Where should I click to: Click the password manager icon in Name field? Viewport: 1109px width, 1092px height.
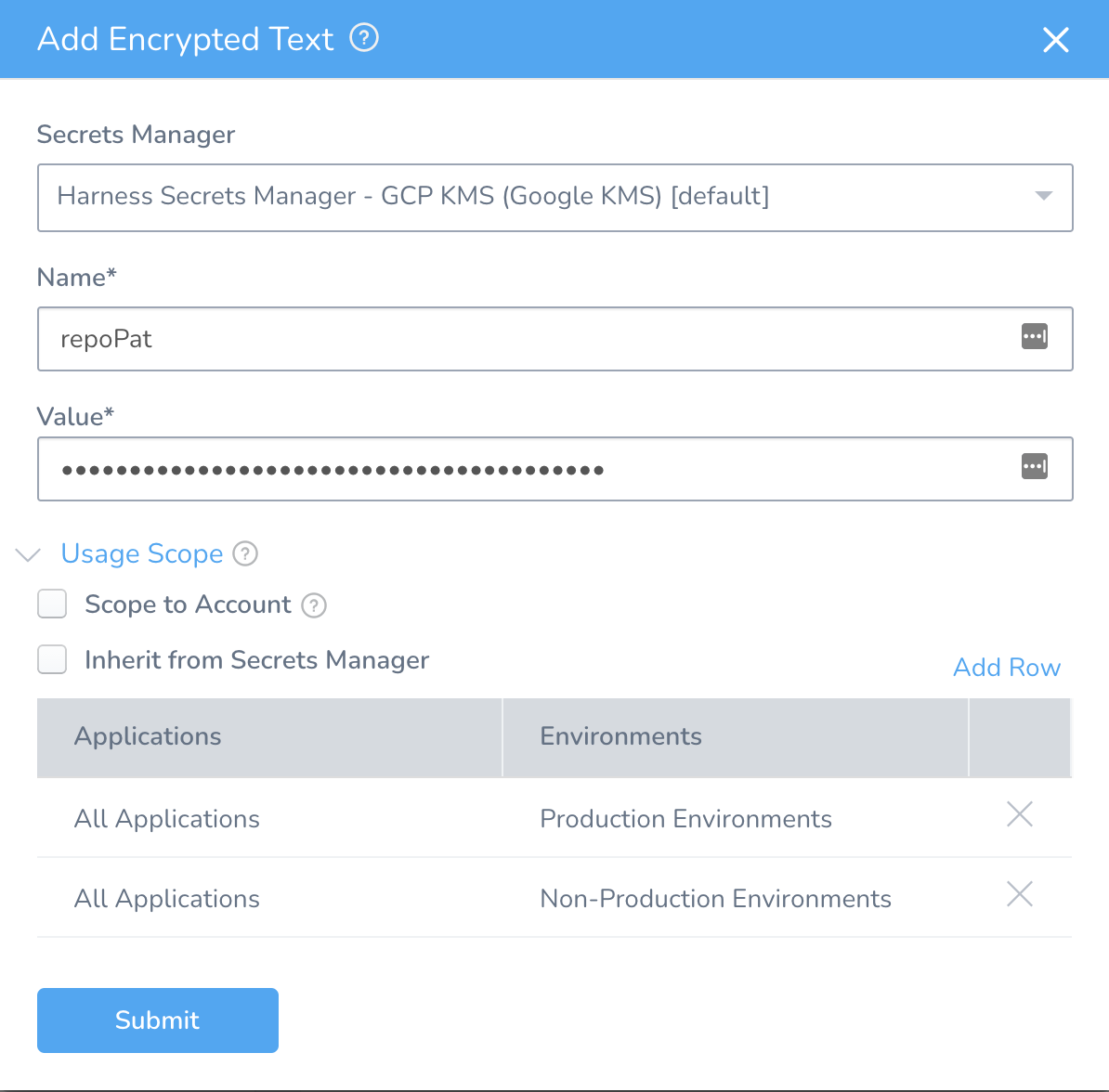click(x=1034, y=337)
